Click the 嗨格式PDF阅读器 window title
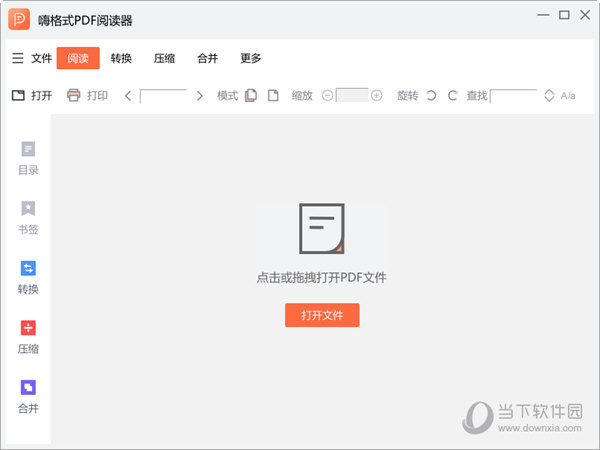Viewport: 600px width, 450px height. 85,20
